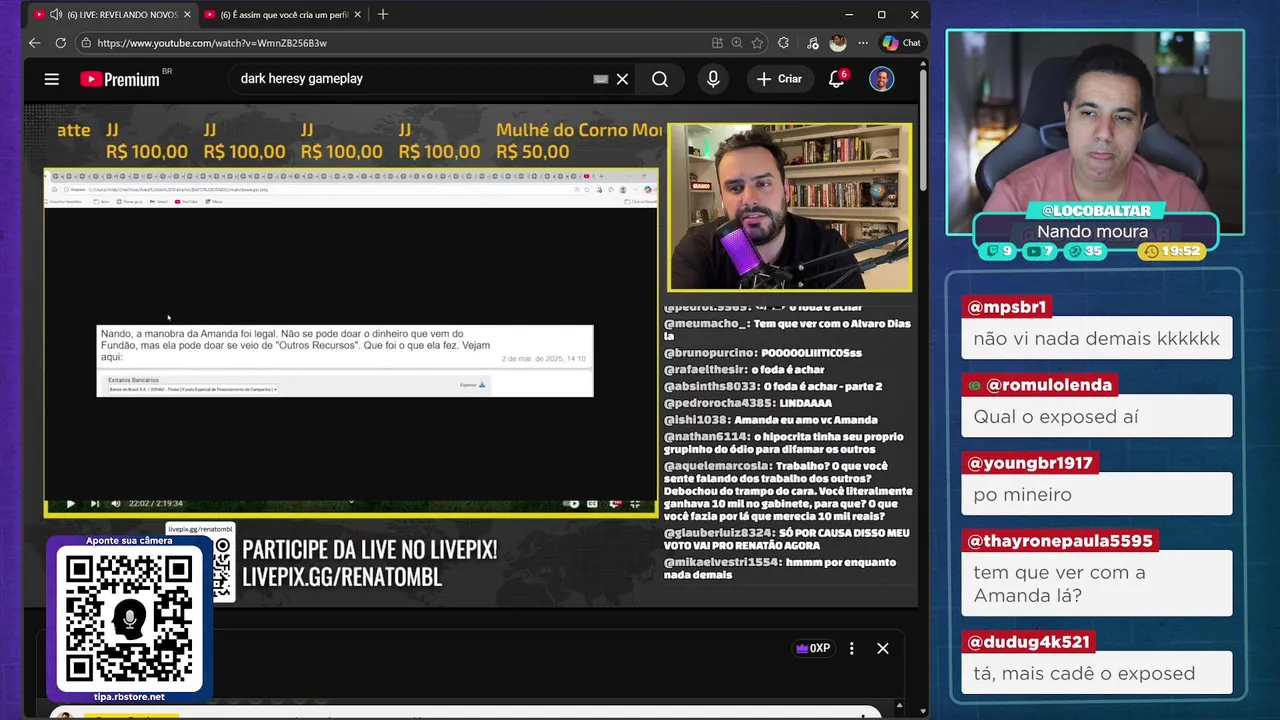Screen dimensions: 1280x720
Task: Click 'LIVEPIX.GG/RENATOMBL' text
Action: pos(342,577)
